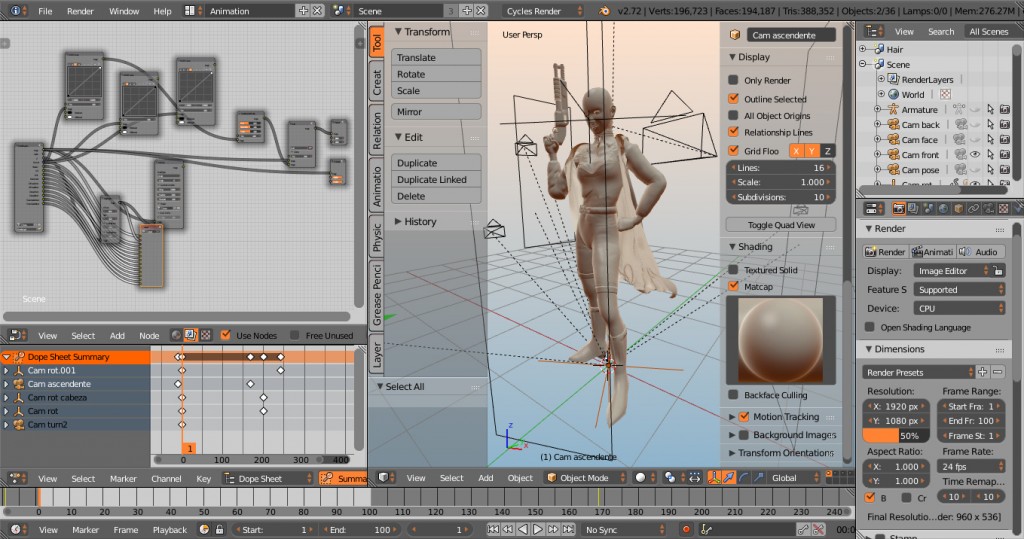Toggle the Relationship Lines checkbox

point(733,131)
